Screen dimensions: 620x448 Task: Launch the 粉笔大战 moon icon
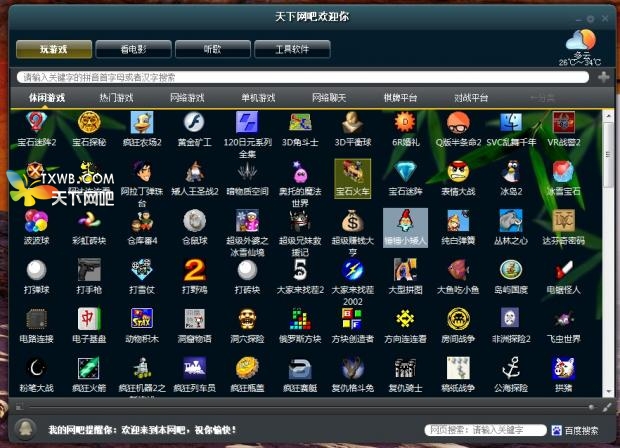pos(36,368)
